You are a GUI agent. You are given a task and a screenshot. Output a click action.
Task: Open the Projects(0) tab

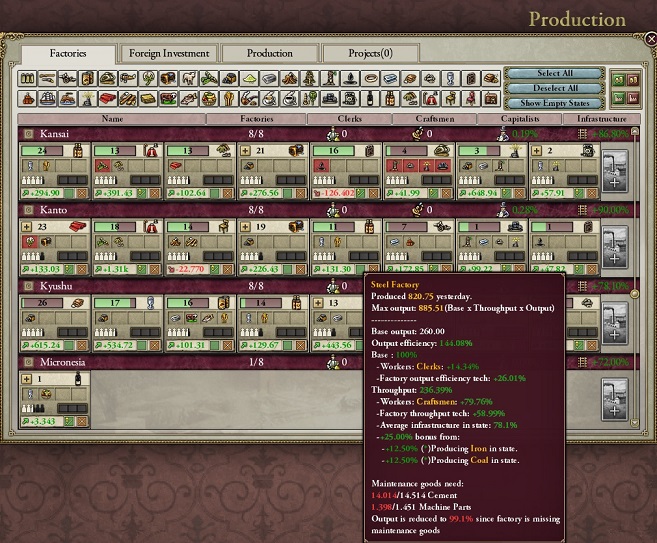(370, 53)
